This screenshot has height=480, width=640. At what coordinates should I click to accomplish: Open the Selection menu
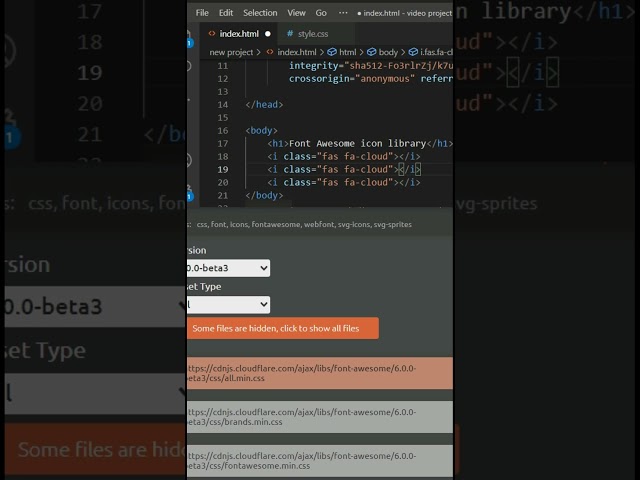tap(260, 13)
